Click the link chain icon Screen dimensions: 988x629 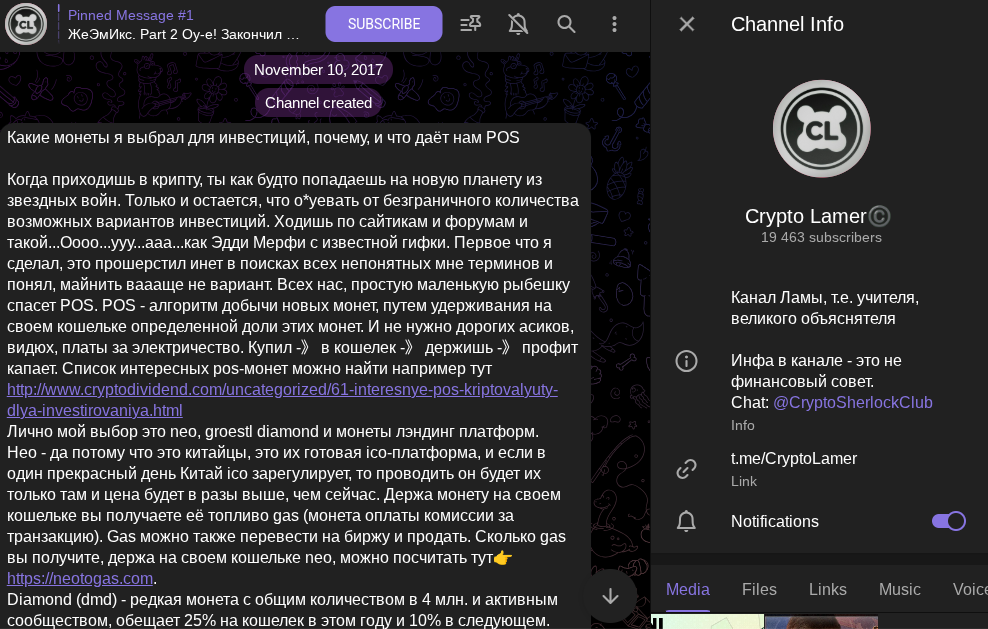686,468
